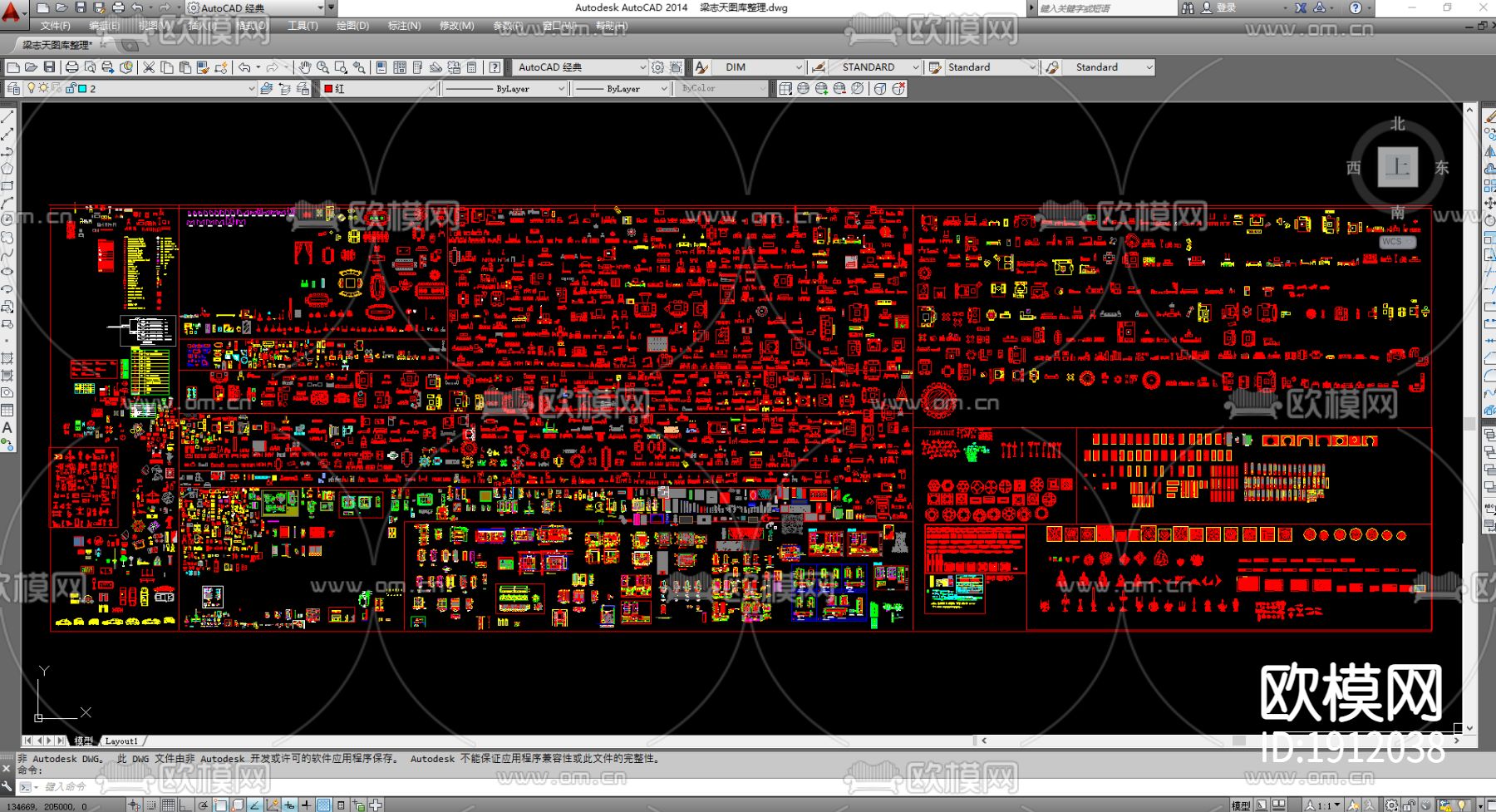Click the Workspace Settings gear icon
Viewport: 1496px width, 812px height.
click(658, 67)
